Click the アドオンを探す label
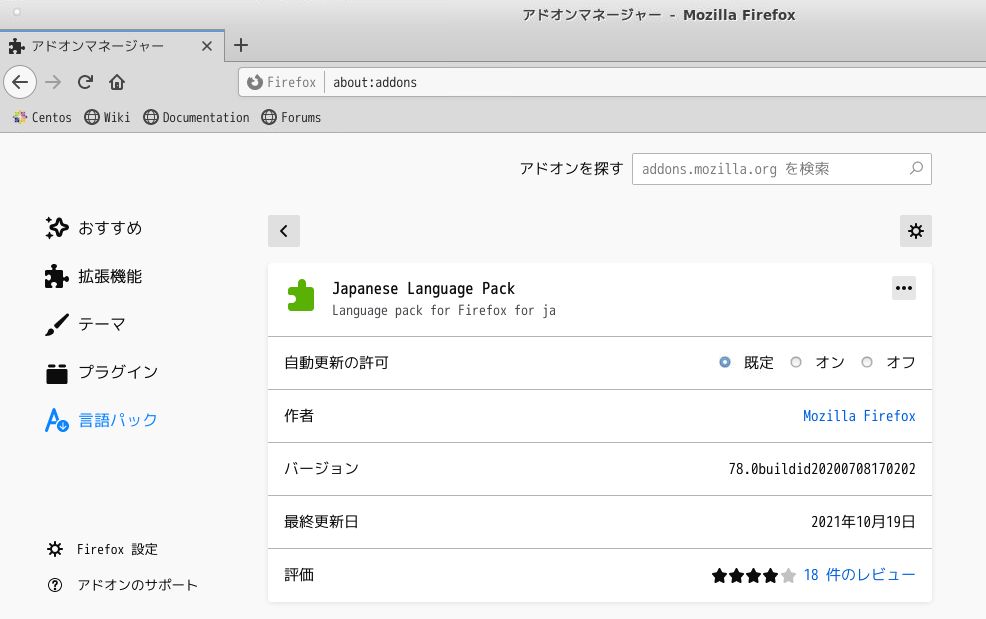 (x=571, y=169)
